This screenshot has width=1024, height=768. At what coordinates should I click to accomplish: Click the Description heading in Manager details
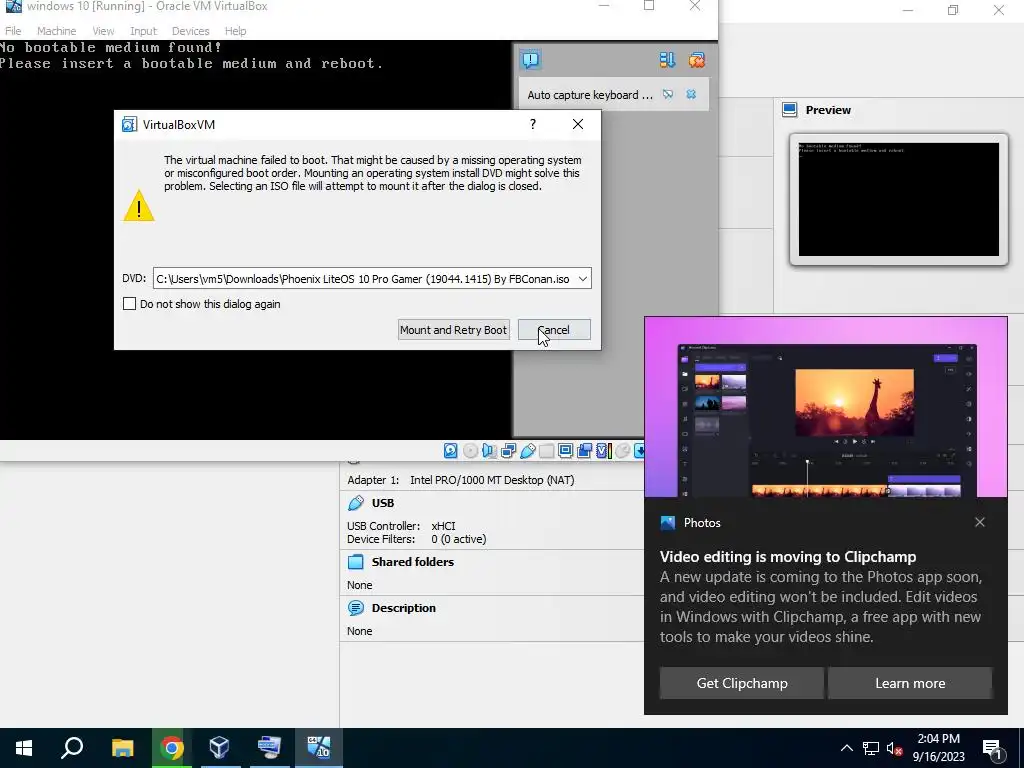[404, 608]
